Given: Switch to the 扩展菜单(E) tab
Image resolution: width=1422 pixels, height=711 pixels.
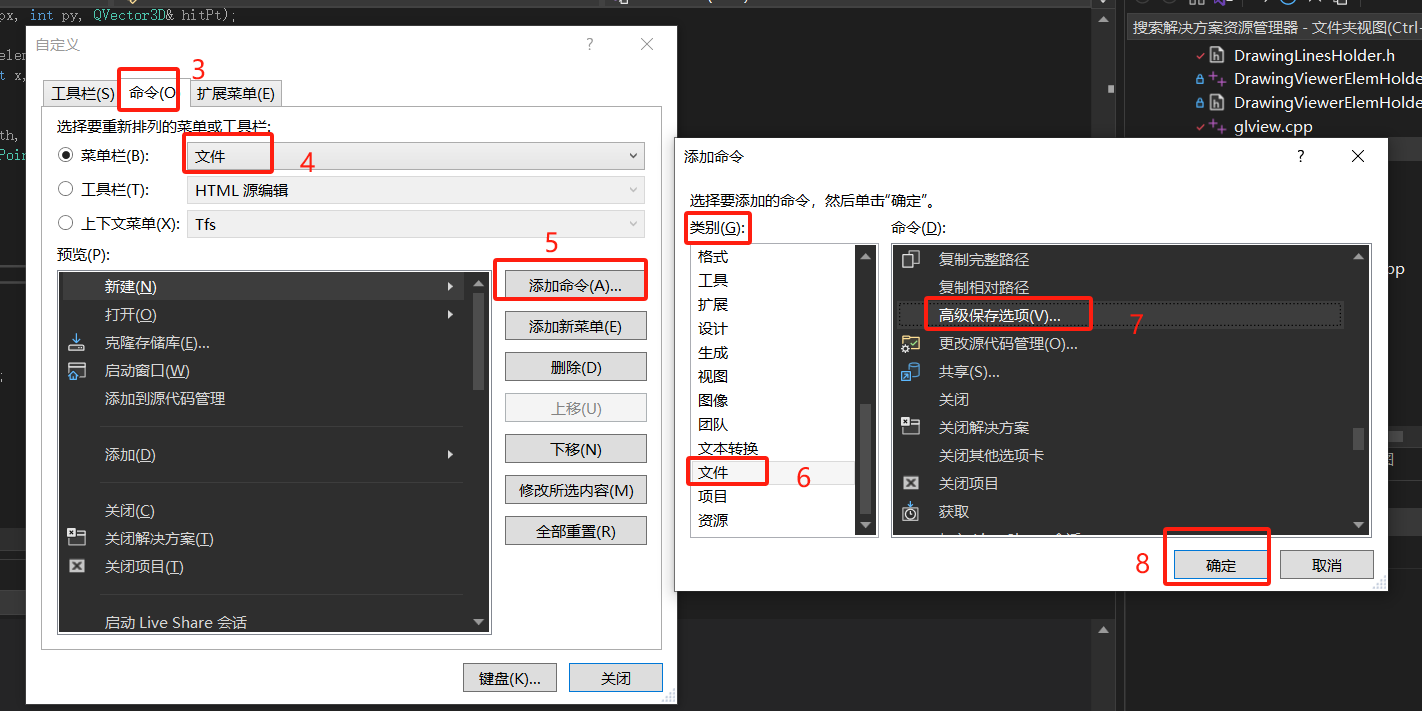Looking at the screenshot, I should 236,94.
